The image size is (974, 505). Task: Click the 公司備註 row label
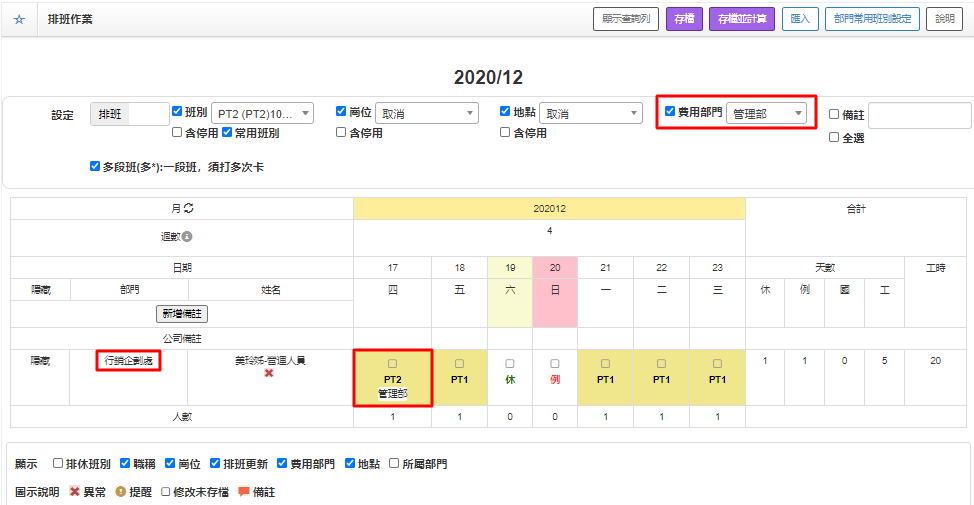[x=182, y=339]
